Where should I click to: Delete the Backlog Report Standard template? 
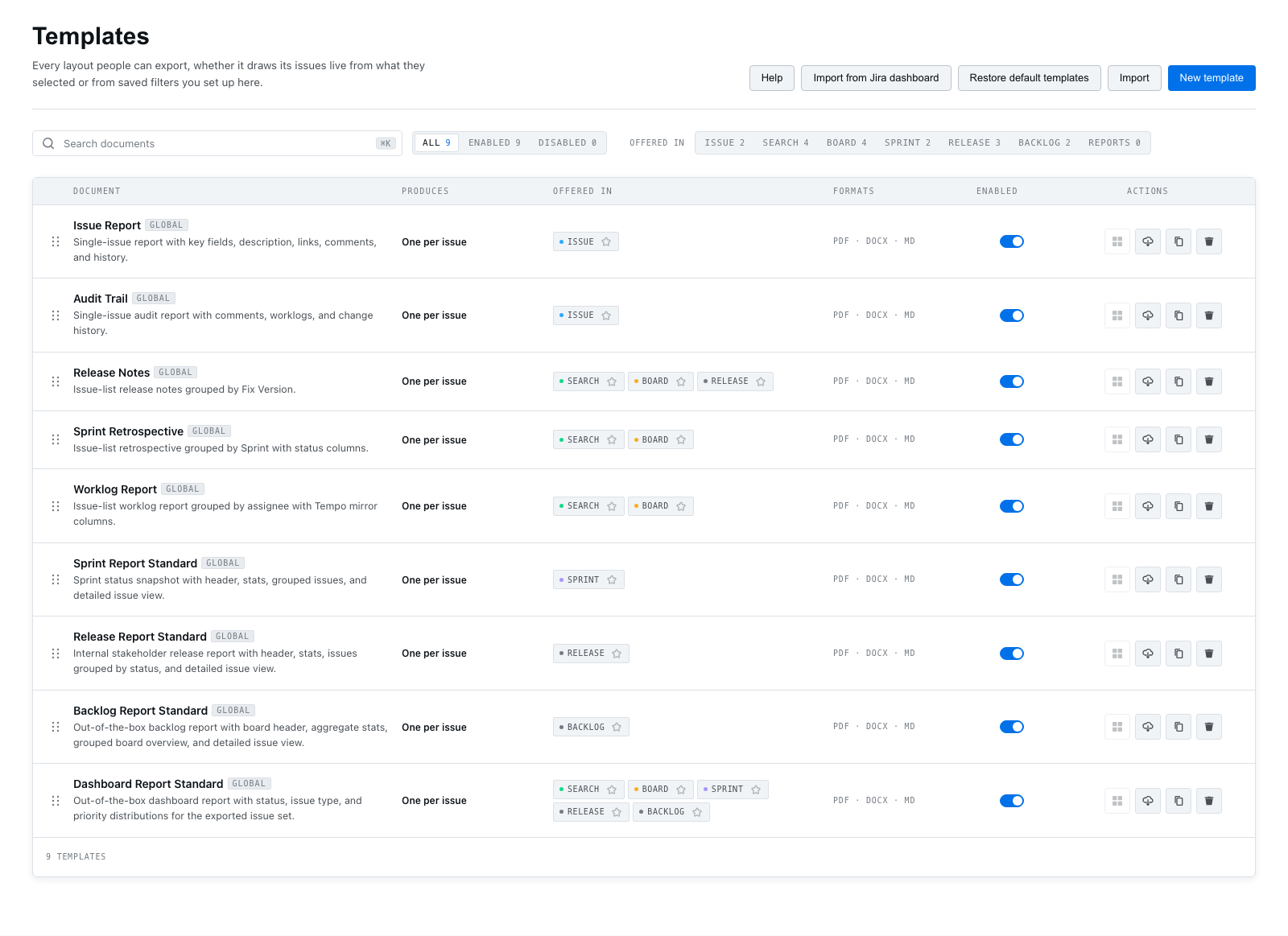point(1208,727)
